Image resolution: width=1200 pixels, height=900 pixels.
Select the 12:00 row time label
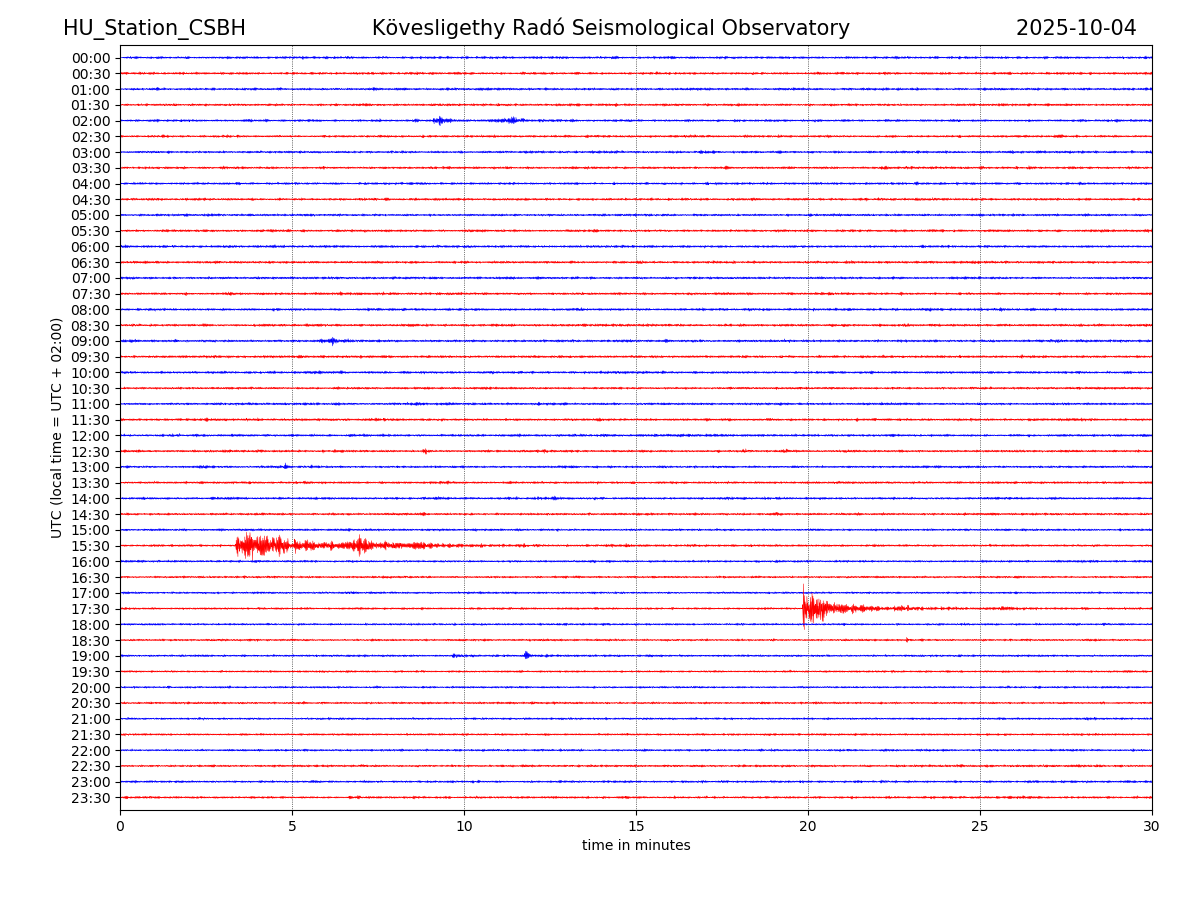tap(91, 436)
